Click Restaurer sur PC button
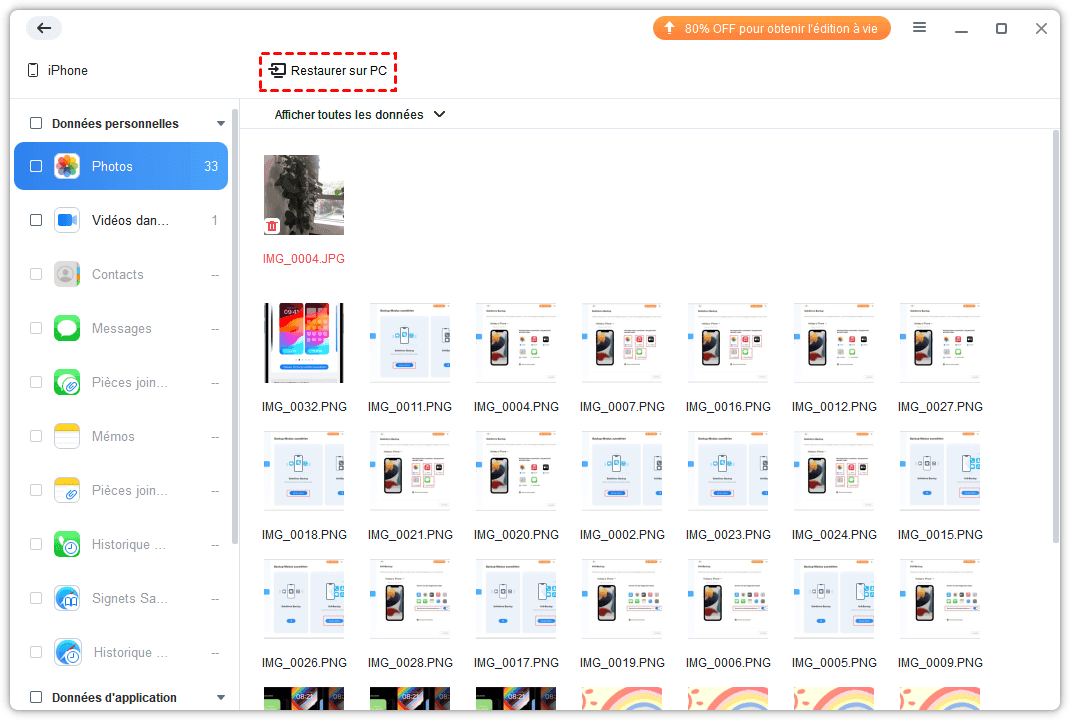1070x720 pixels. coord(329,71)
